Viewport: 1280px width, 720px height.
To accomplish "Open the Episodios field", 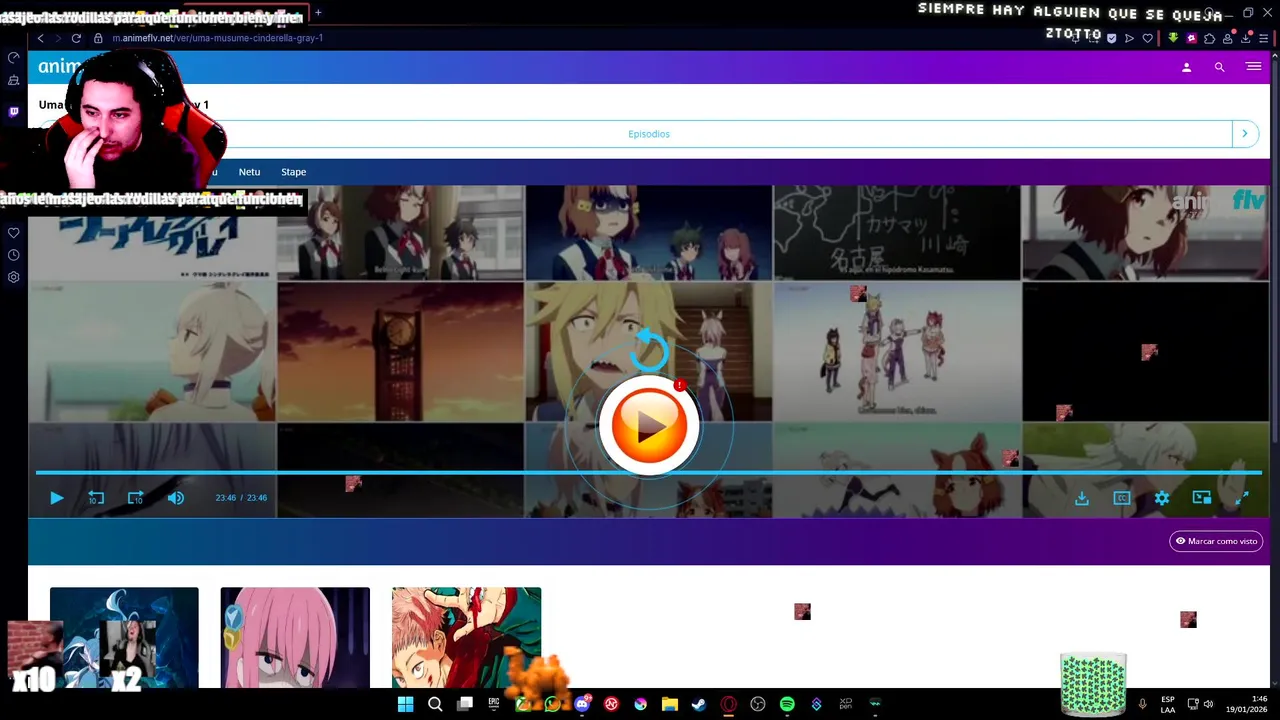I will coord(648,134).
